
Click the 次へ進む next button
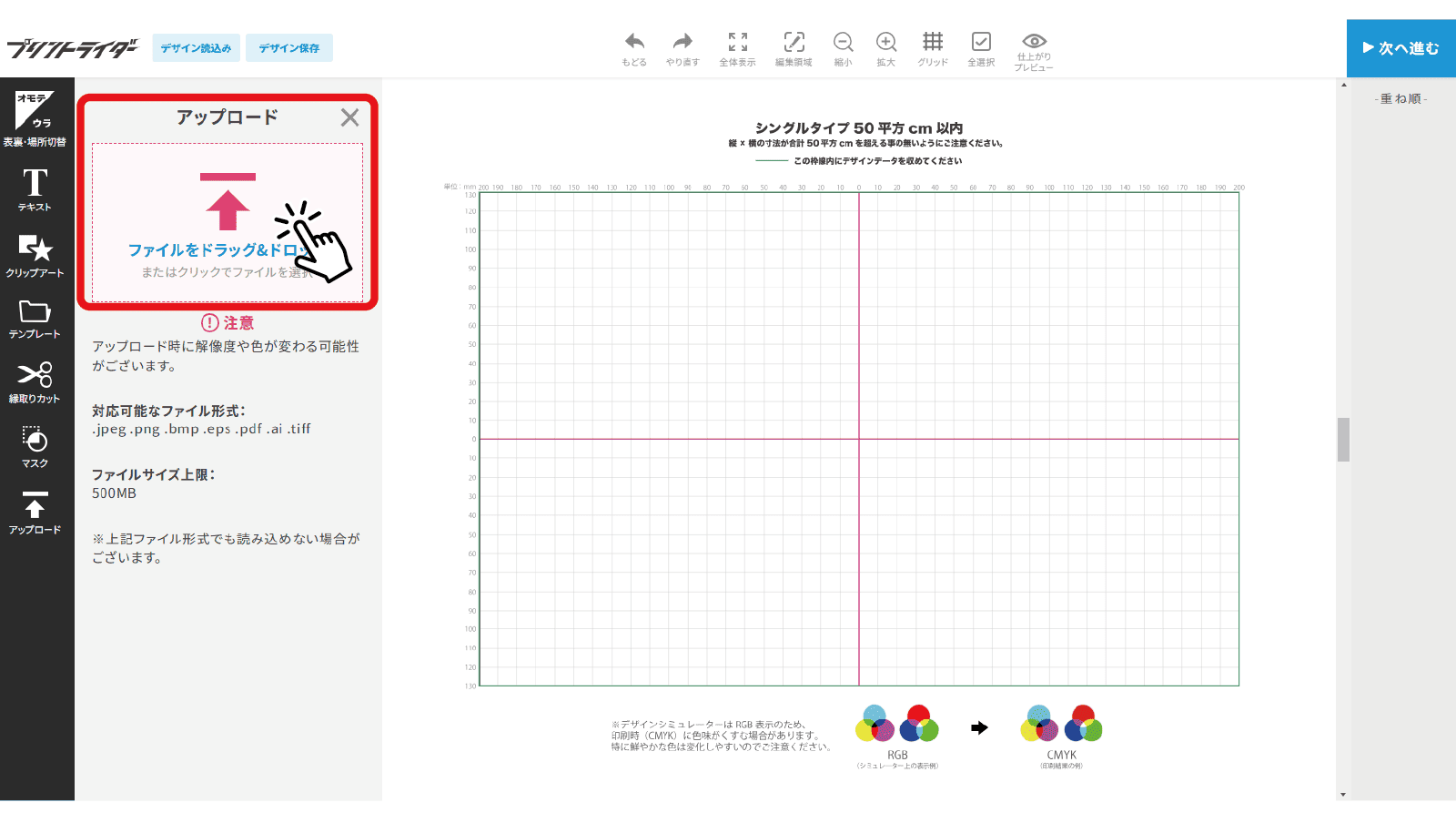[x=1400, y=48]
